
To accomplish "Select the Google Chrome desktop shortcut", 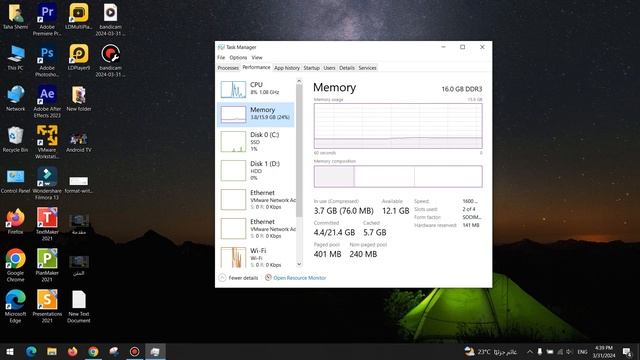I will point(15,265).
